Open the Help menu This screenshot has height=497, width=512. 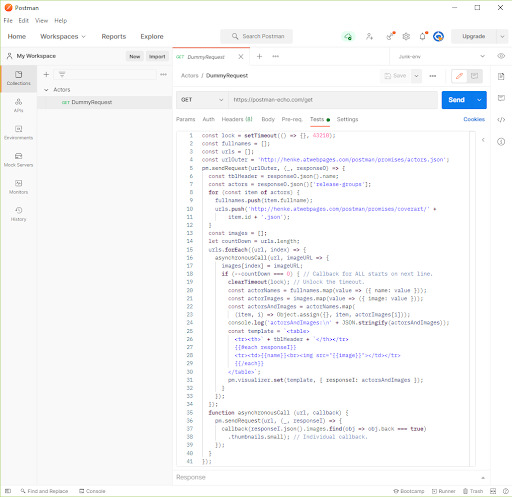61,21
